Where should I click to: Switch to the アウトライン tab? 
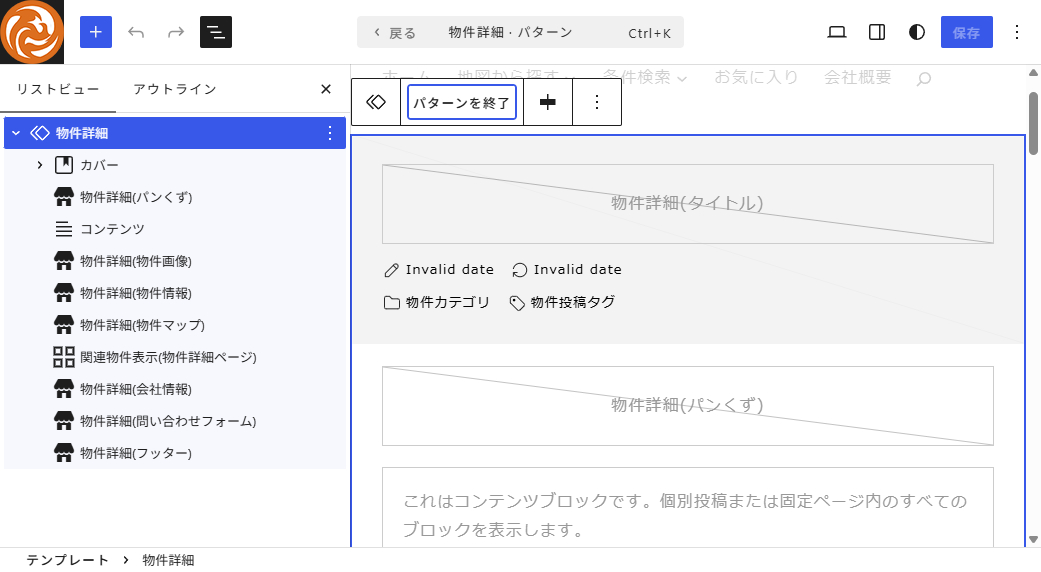click(175, 89)
